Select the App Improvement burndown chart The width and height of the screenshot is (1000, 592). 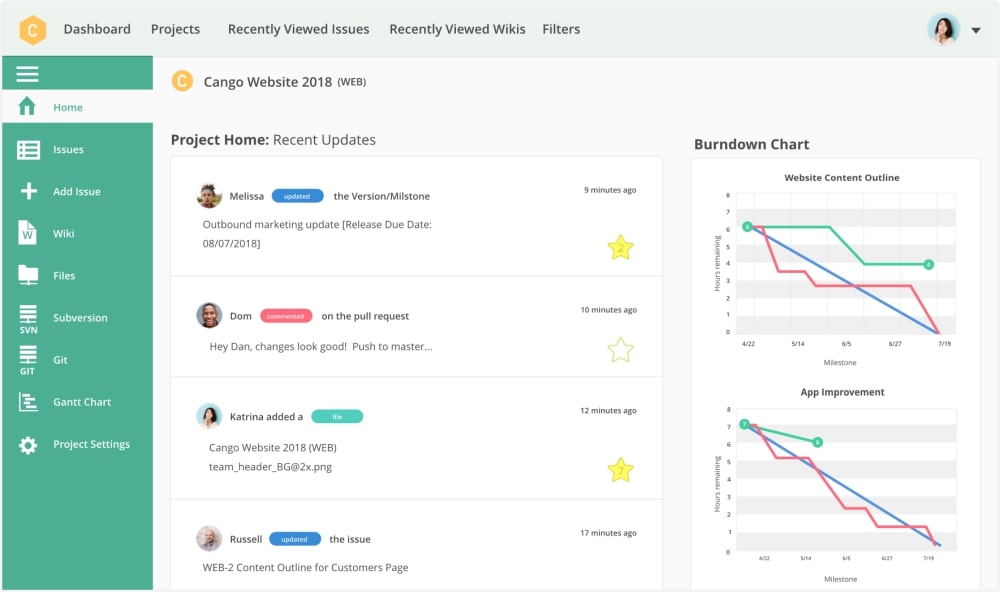pyautogui.click(x=843, y=392)
